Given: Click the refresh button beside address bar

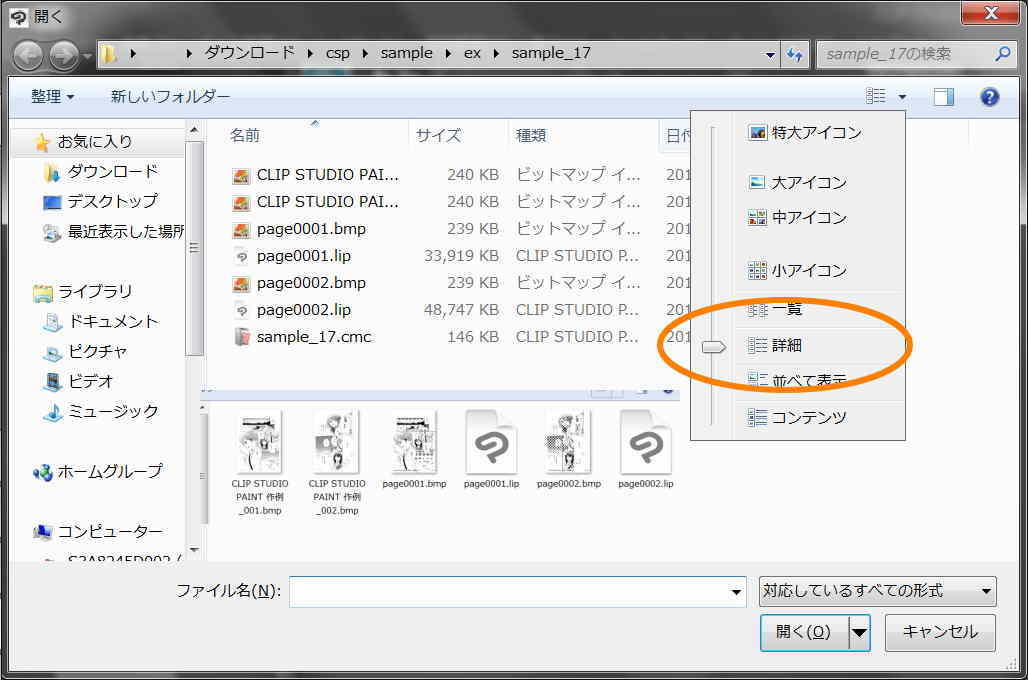Looking at the screenshot, I should point(796,54).
